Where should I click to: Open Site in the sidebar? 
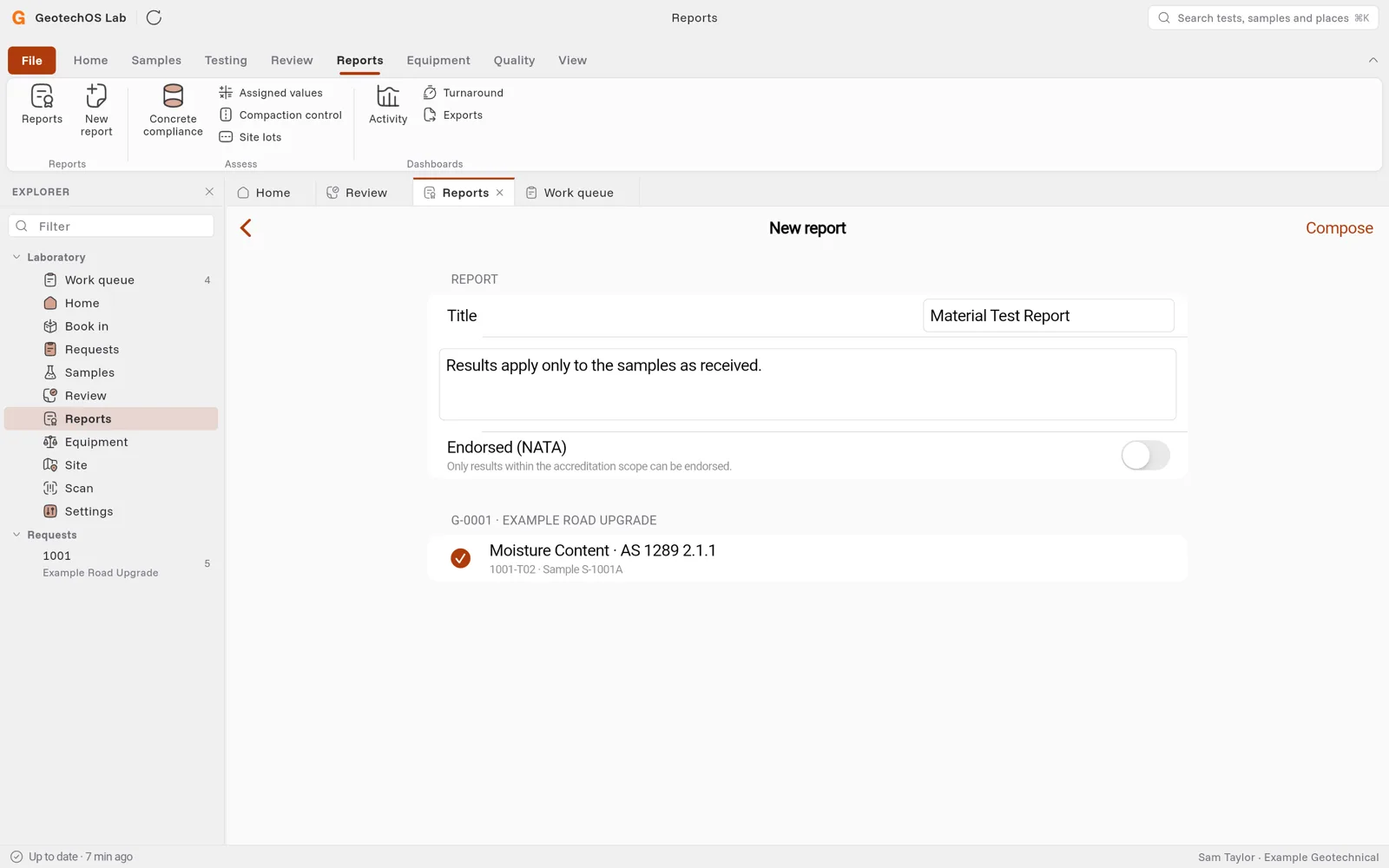pyautogui.click(x=111, y=465)
